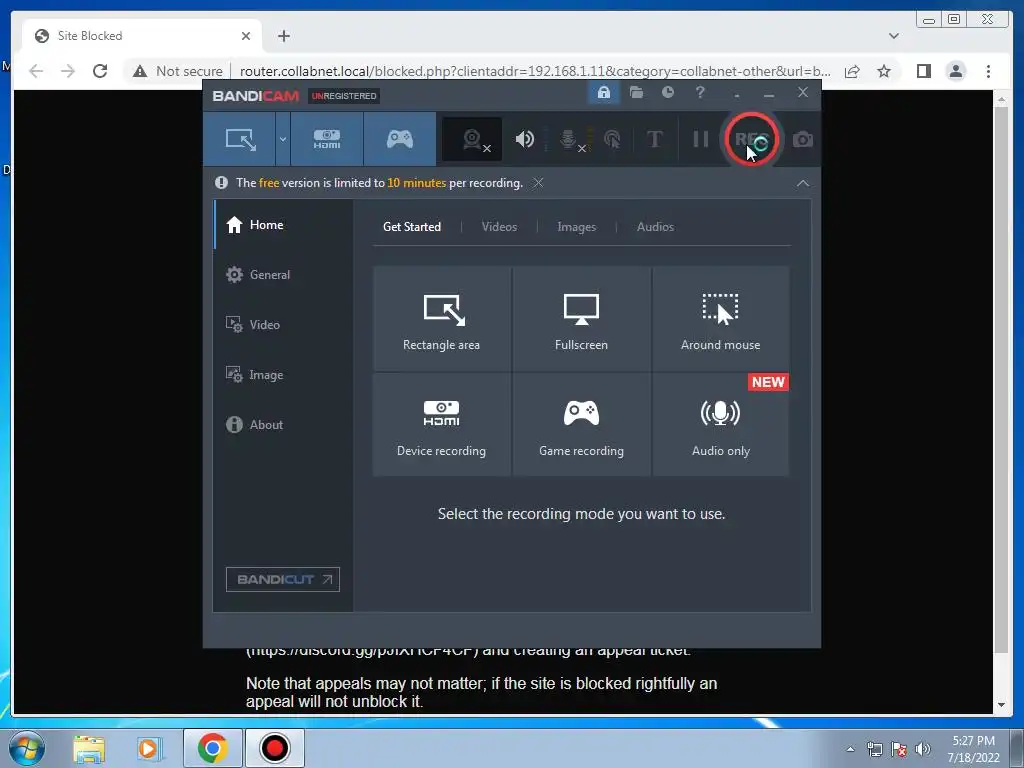Switch to the Get Started tab
This screenshot has width=1024, height=768.
[412, 227]
